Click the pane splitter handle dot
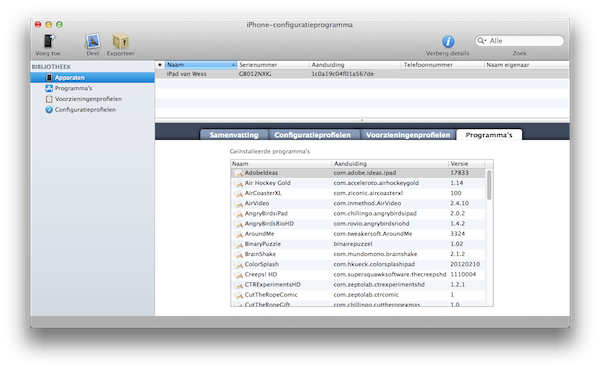 tap(362, 120)
